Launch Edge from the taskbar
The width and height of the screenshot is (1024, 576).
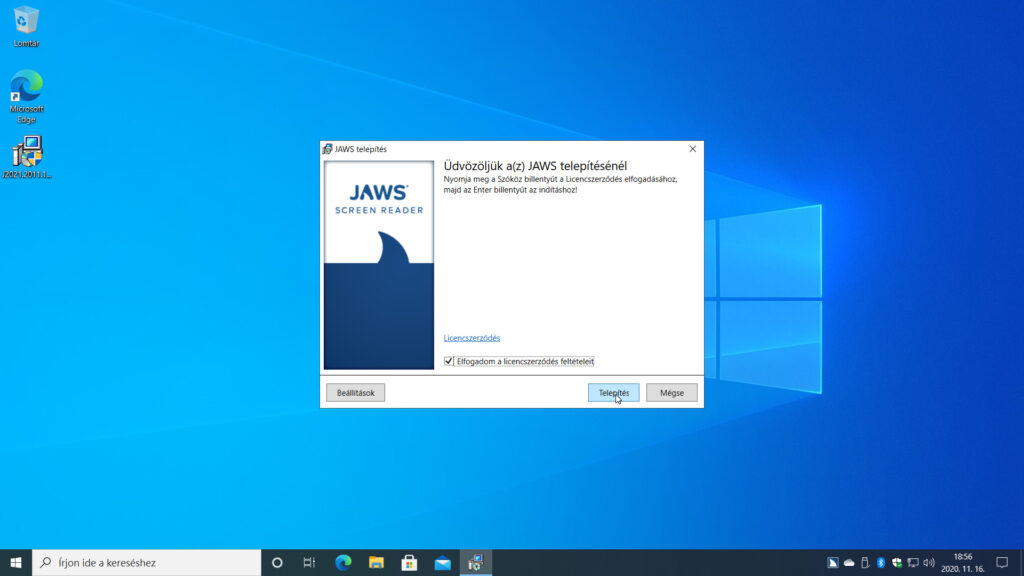pos(343,562)
